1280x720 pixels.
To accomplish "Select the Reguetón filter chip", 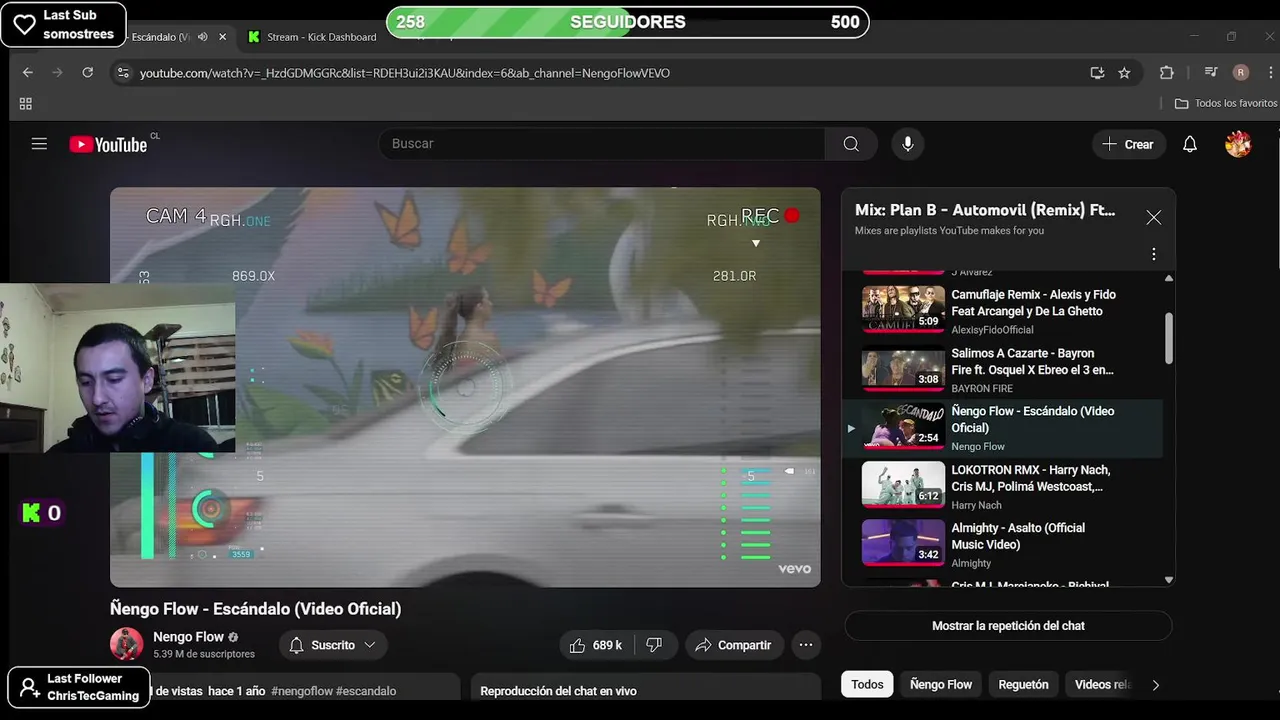I will coord(1023,685).
